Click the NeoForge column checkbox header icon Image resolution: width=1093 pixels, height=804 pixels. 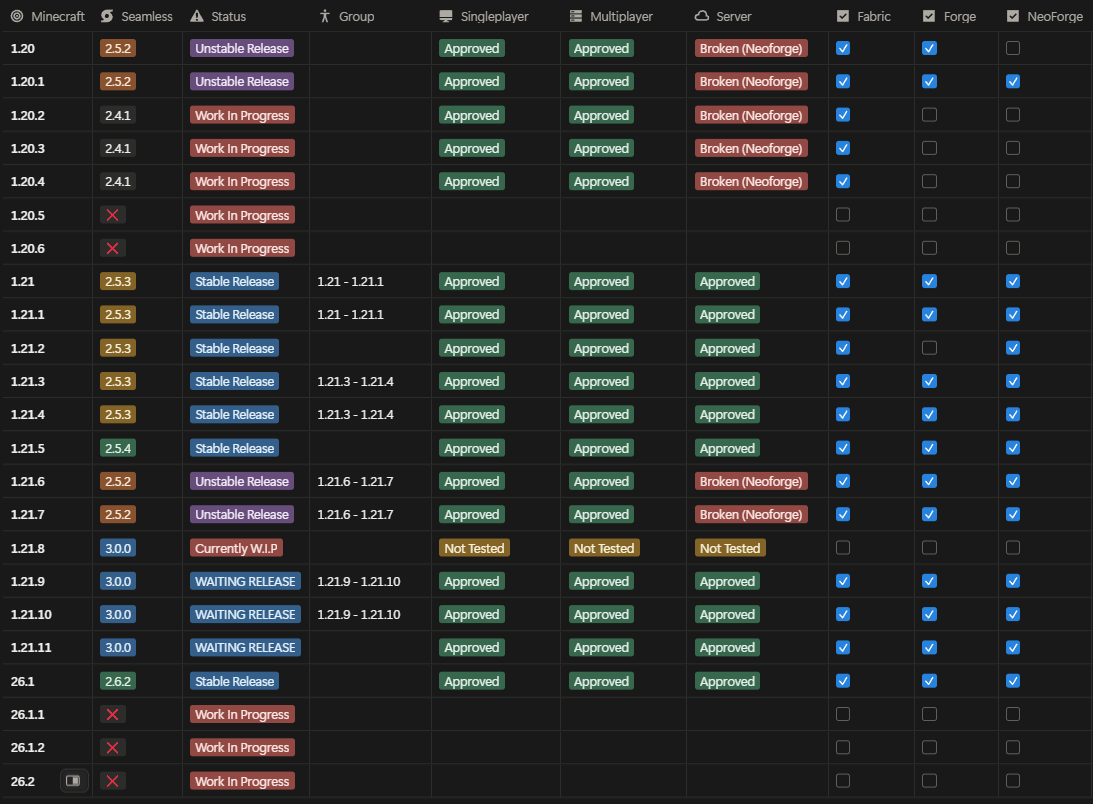click(x=1013, y=16)
